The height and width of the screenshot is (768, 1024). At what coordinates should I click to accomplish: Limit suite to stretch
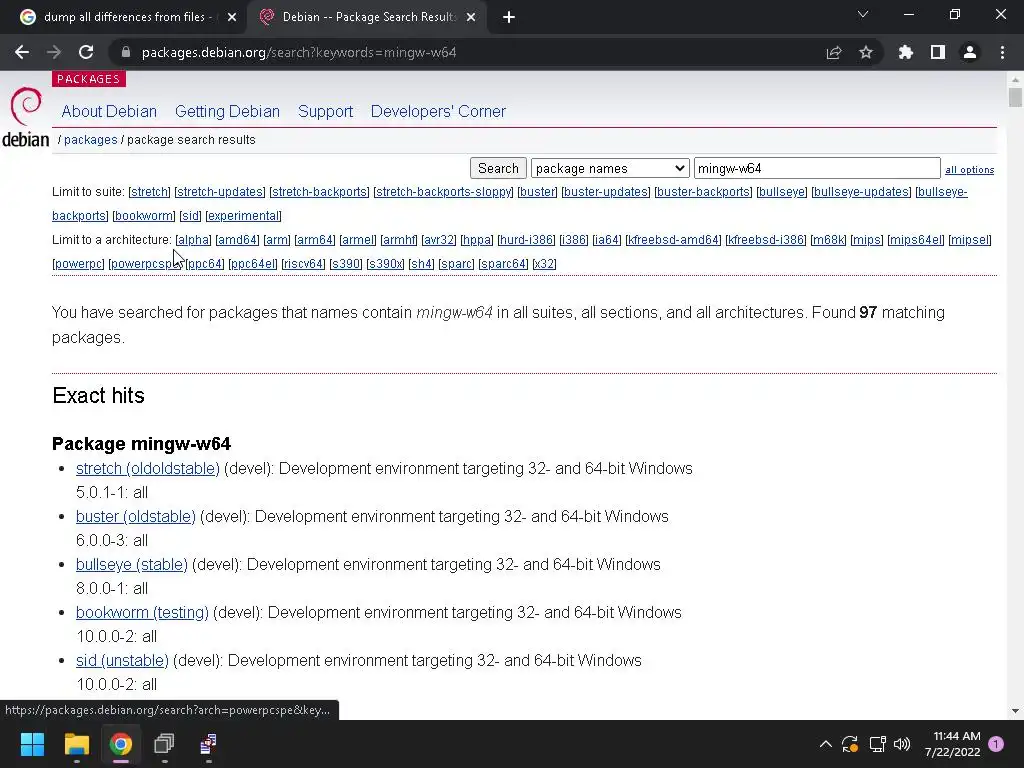tap(150, 192)
